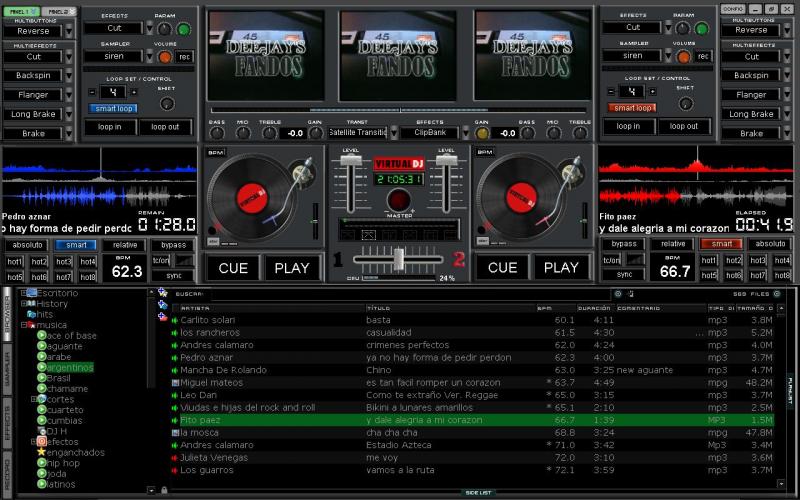Enable bypass mode on the left deck
800x500 pixels.
[174, 244]
